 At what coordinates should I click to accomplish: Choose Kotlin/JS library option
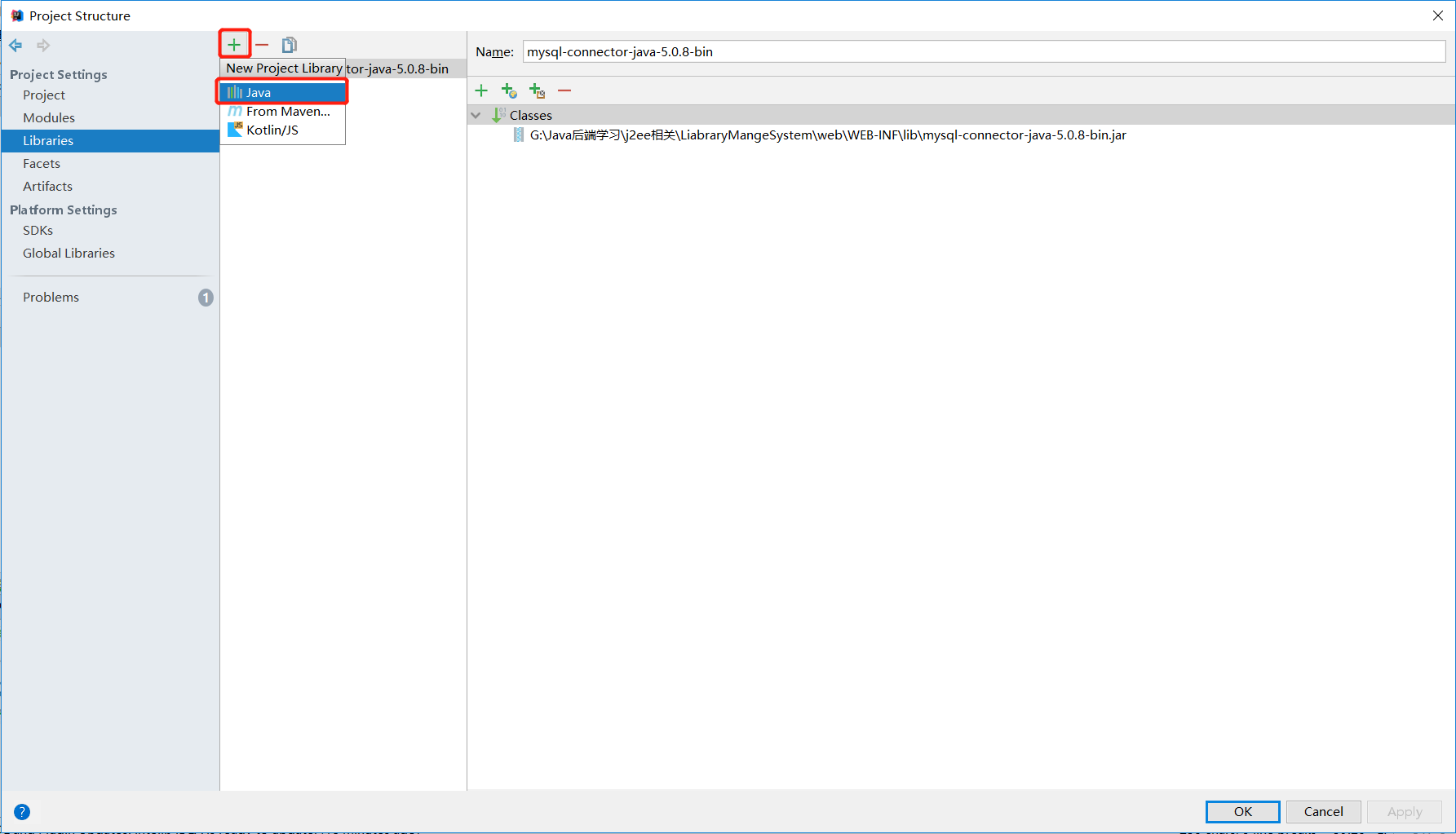click(x=282, y=130)
